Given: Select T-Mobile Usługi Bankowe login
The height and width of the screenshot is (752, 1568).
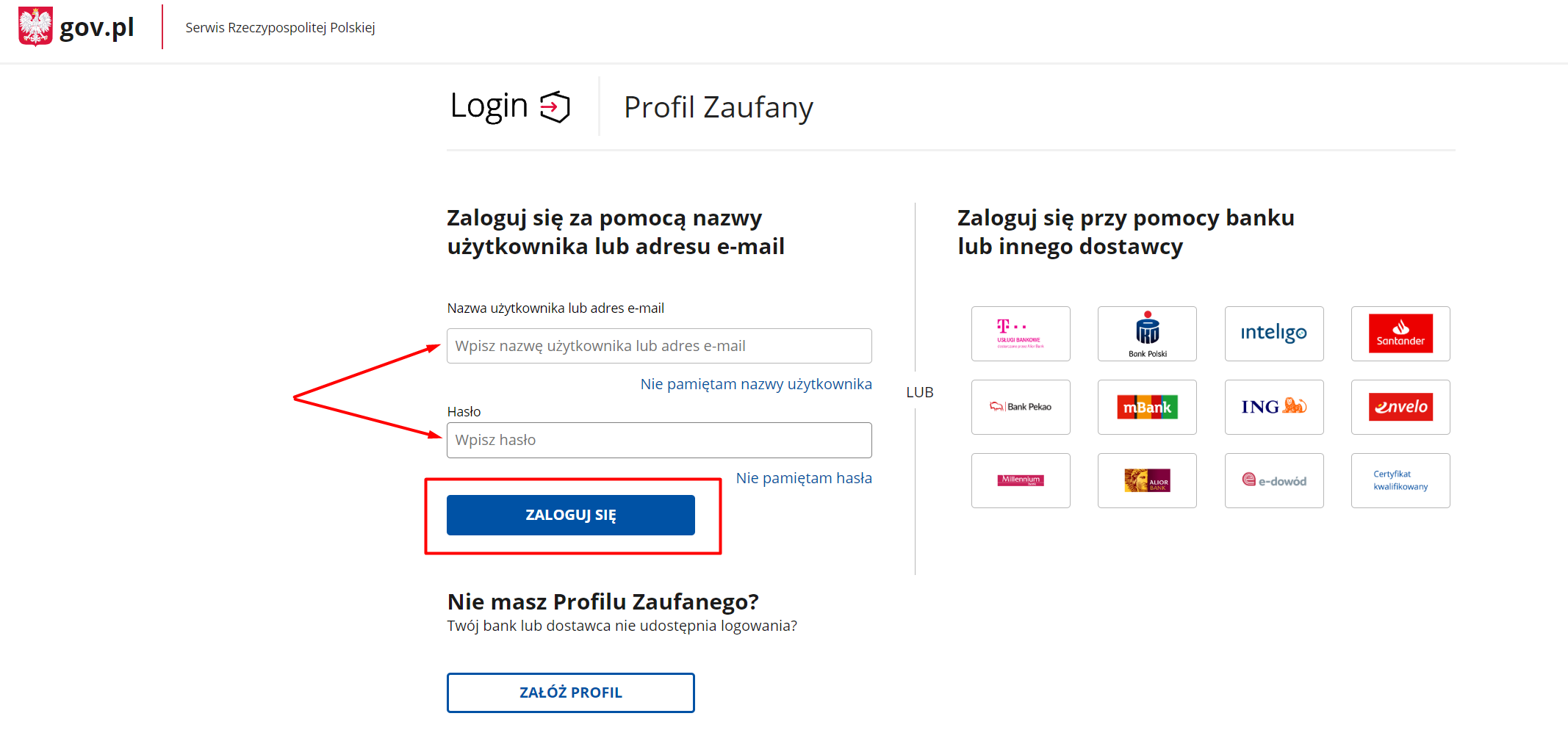Looking at the screenshot, I should [1021, 333].
